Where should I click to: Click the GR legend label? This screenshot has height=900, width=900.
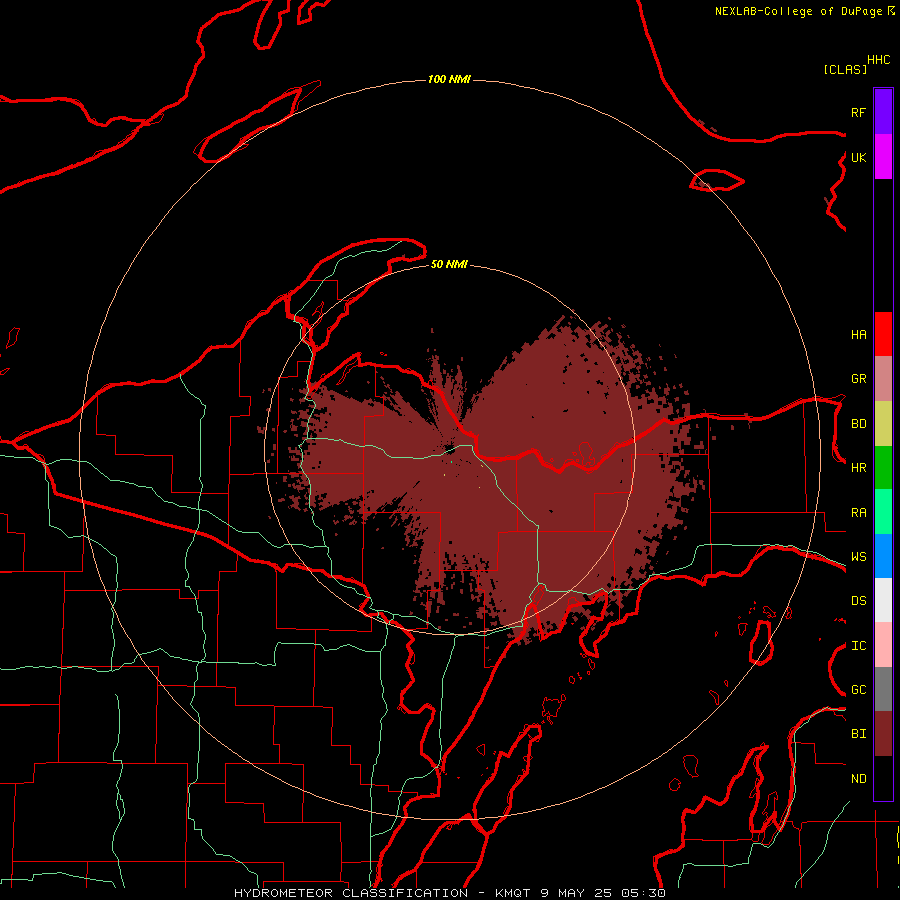(858, 379)
